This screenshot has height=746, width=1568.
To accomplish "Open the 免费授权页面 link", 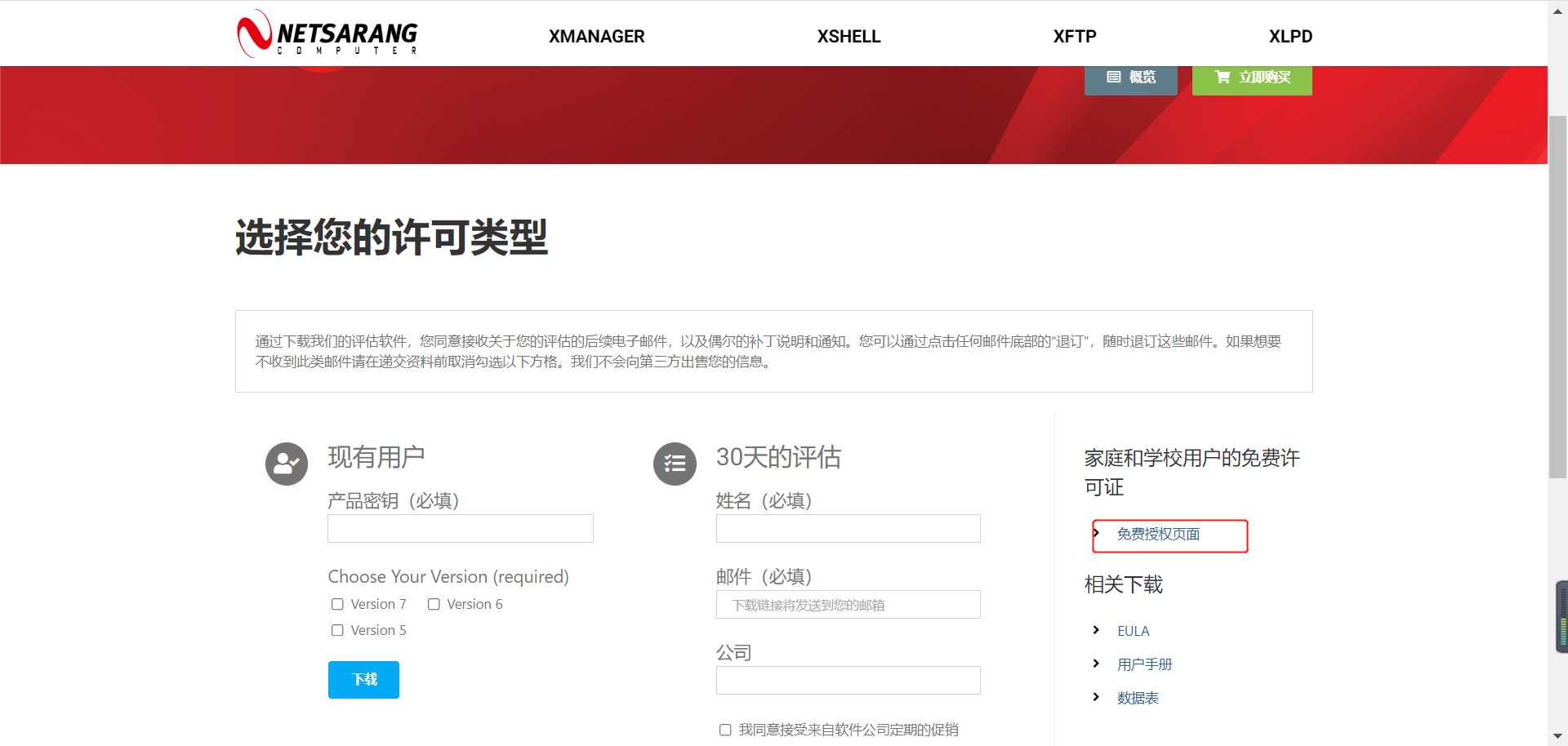I will click(x=1158, y=534).
